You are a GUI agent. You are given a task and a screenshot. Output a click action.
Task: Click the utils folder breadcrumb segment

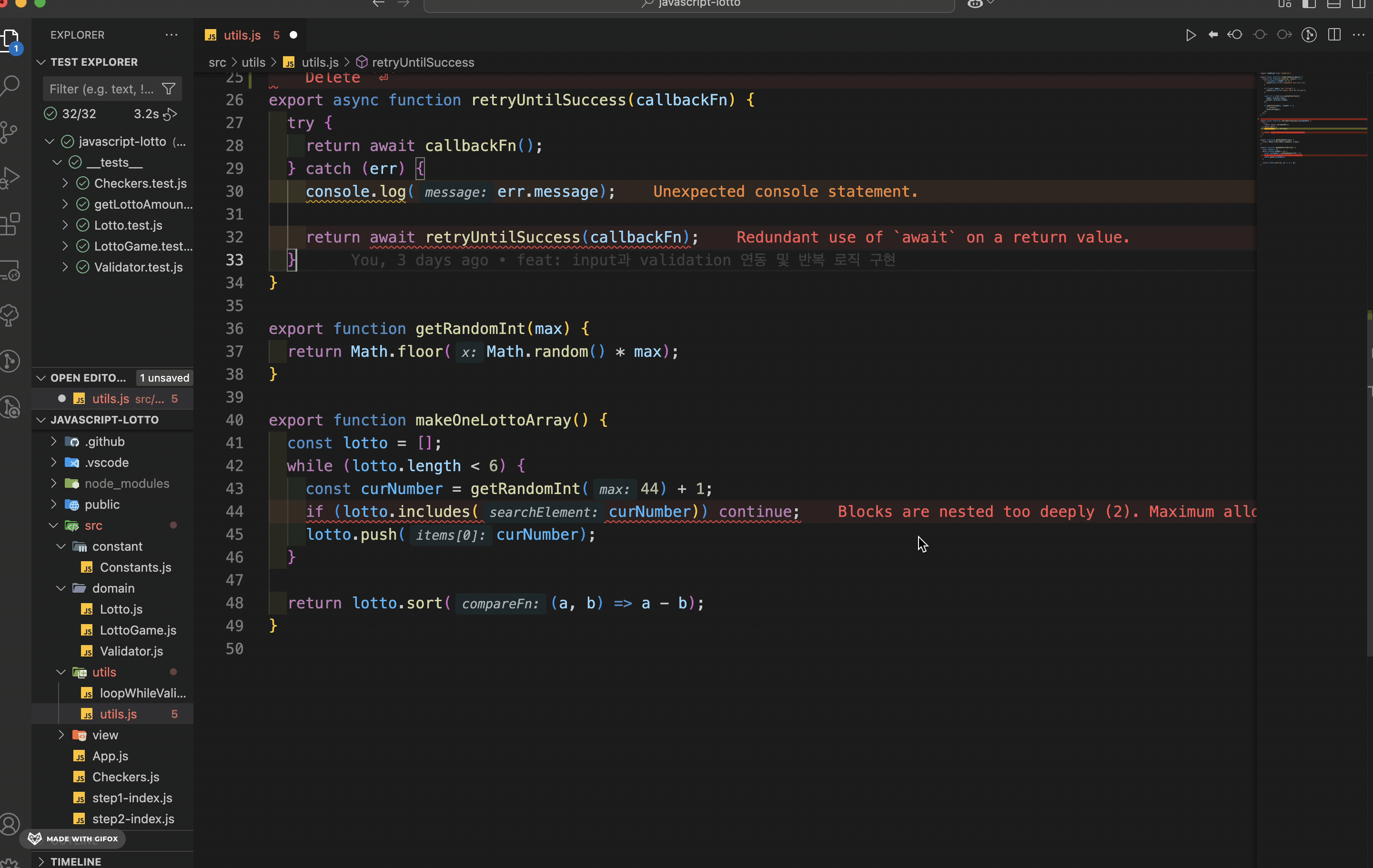(x=253, y=62)
